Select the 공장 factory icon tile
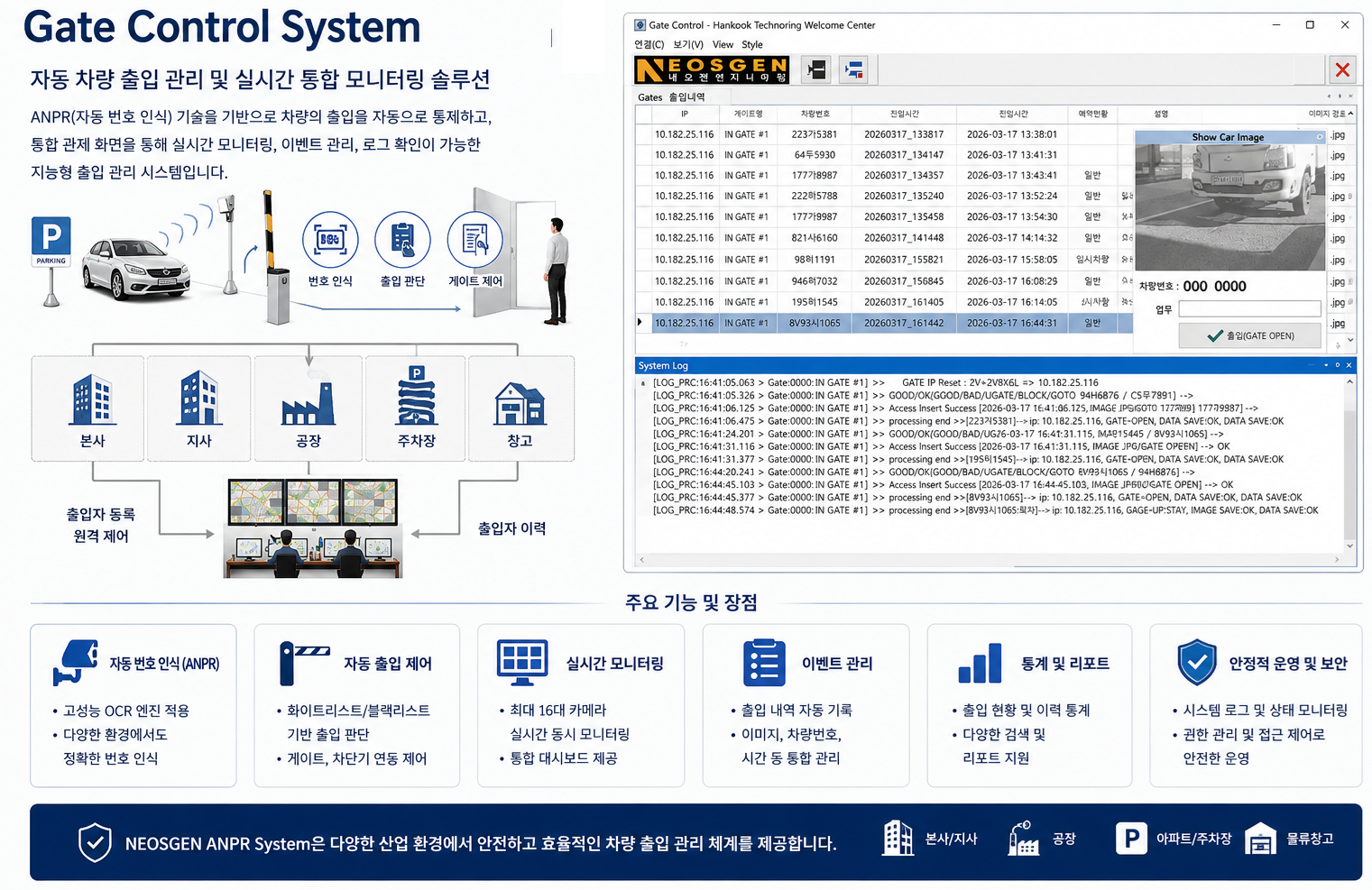This screenshot has width=1372, height=890. (x=308, y=408)
